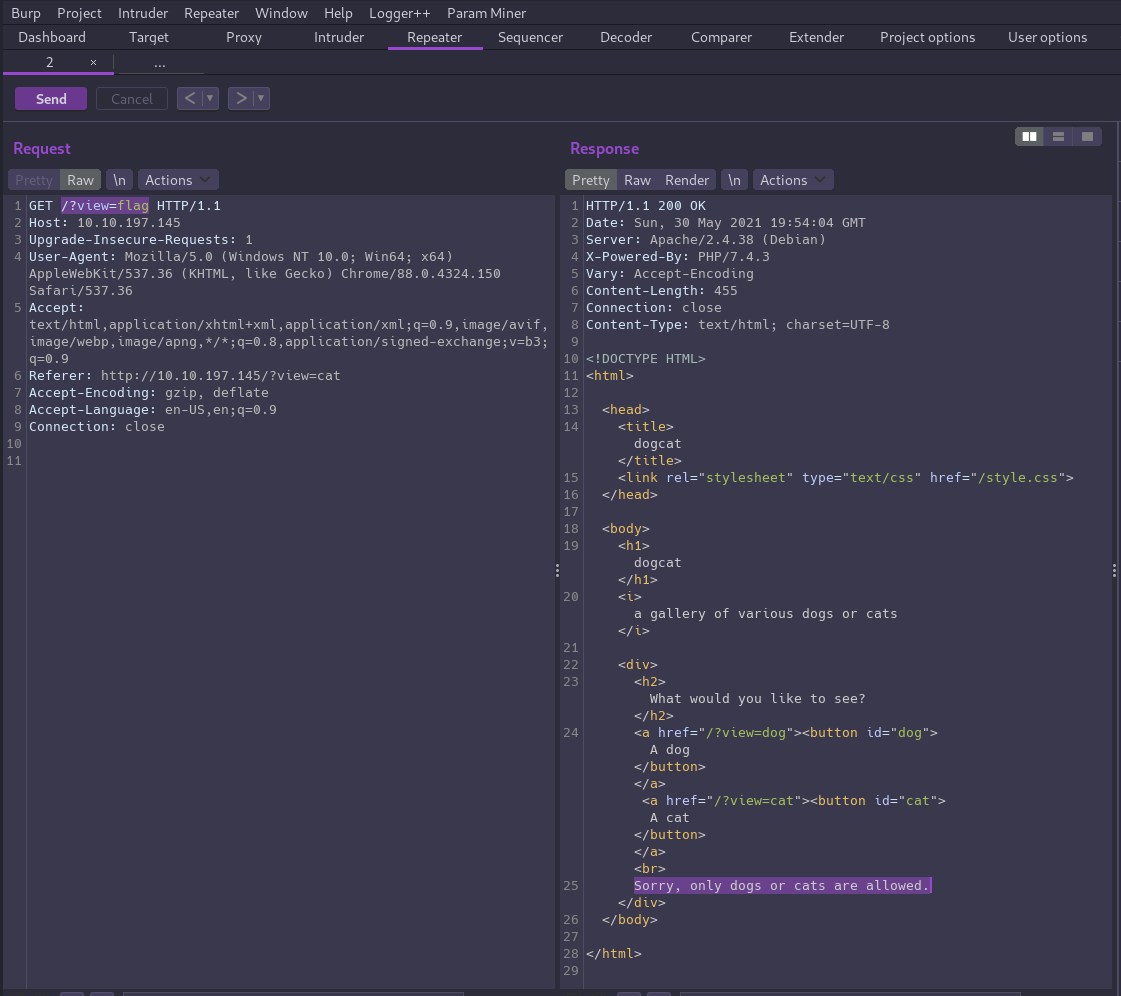Screen dimensions: 1121x996
Task: Open the Response Actions dropdown
Action: (x=792, y=180)
